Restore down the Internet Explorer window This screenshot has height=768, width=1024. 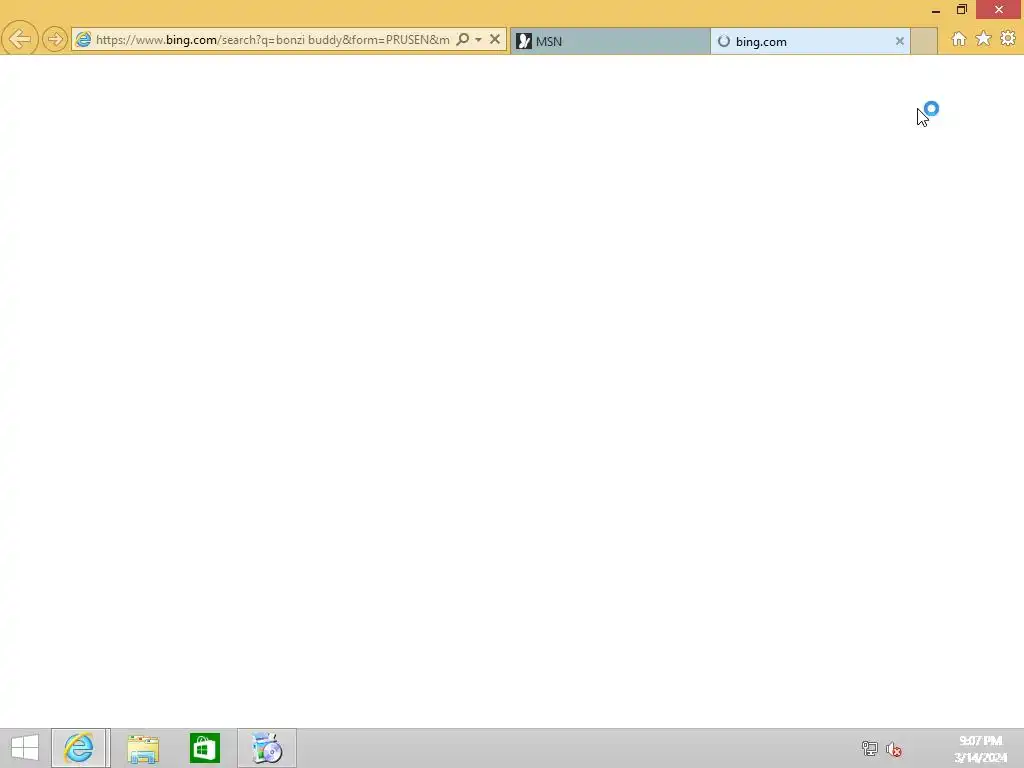(x=961, y=10)
